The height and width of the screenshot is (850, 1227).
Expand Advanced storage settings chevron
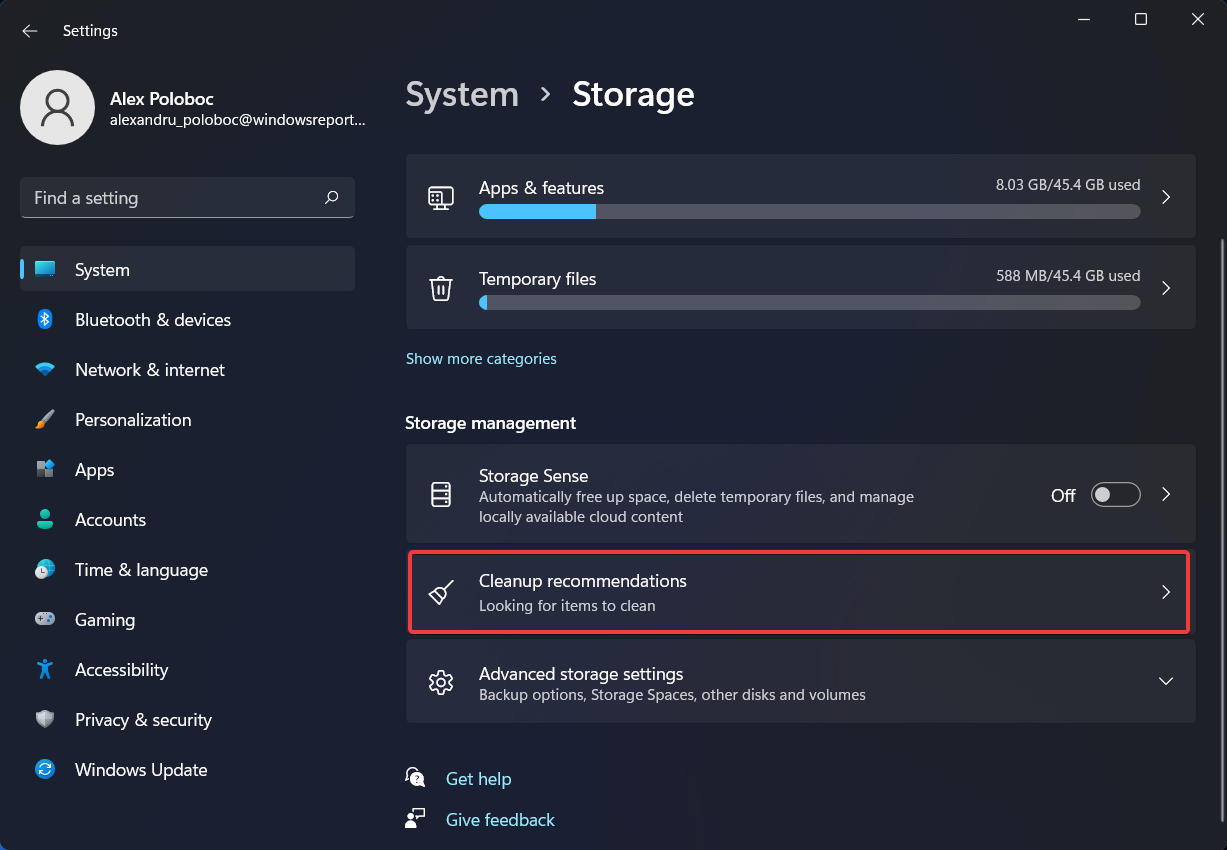click(x=1165, y=681)
